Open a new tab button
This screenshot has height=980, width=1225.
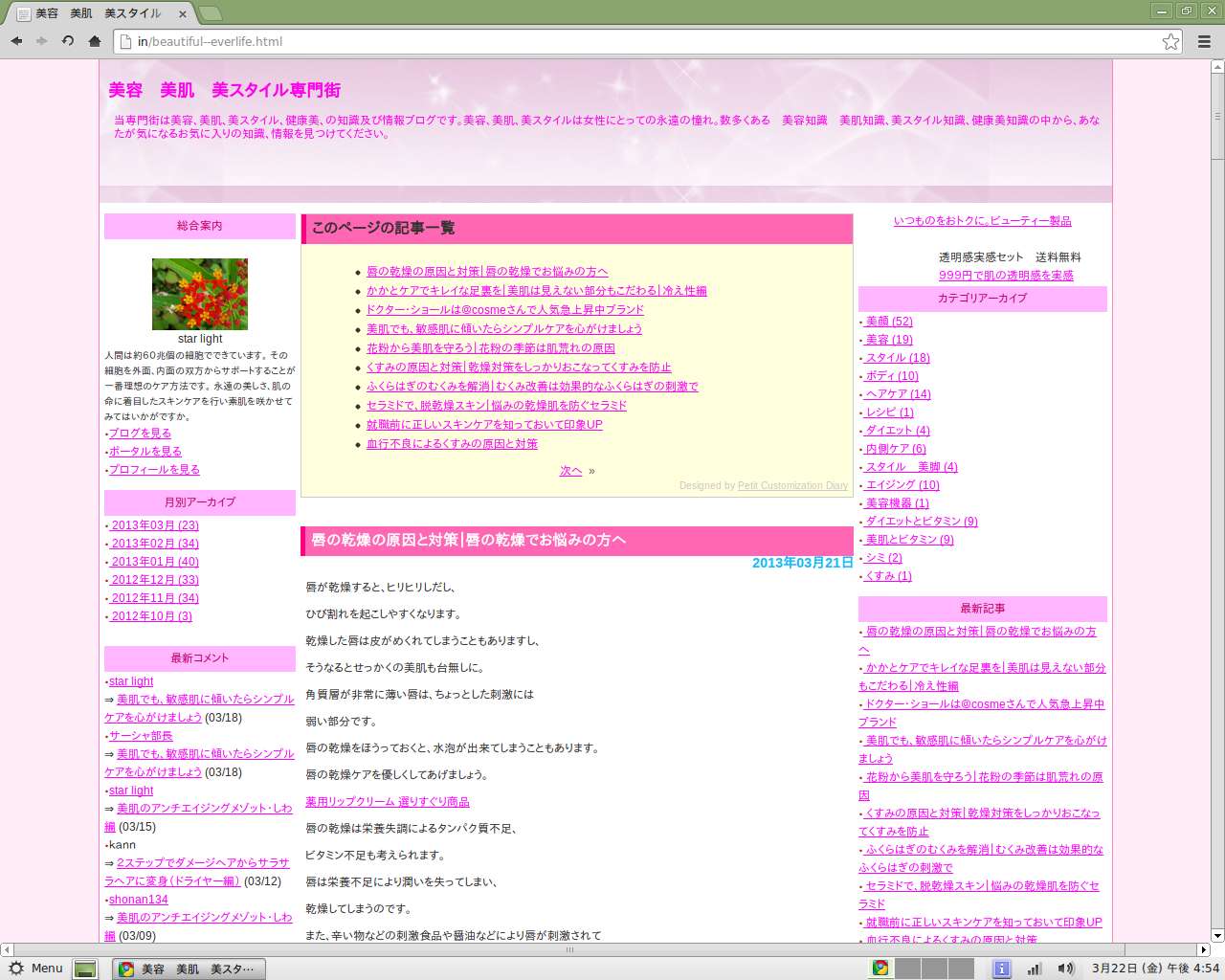click(211, 13)
